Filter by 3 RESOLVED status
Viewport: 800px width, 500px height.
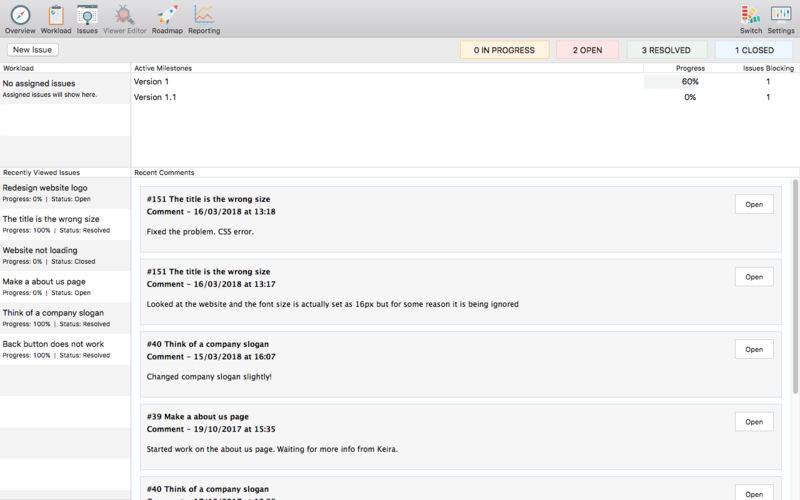tap(666, 50)
